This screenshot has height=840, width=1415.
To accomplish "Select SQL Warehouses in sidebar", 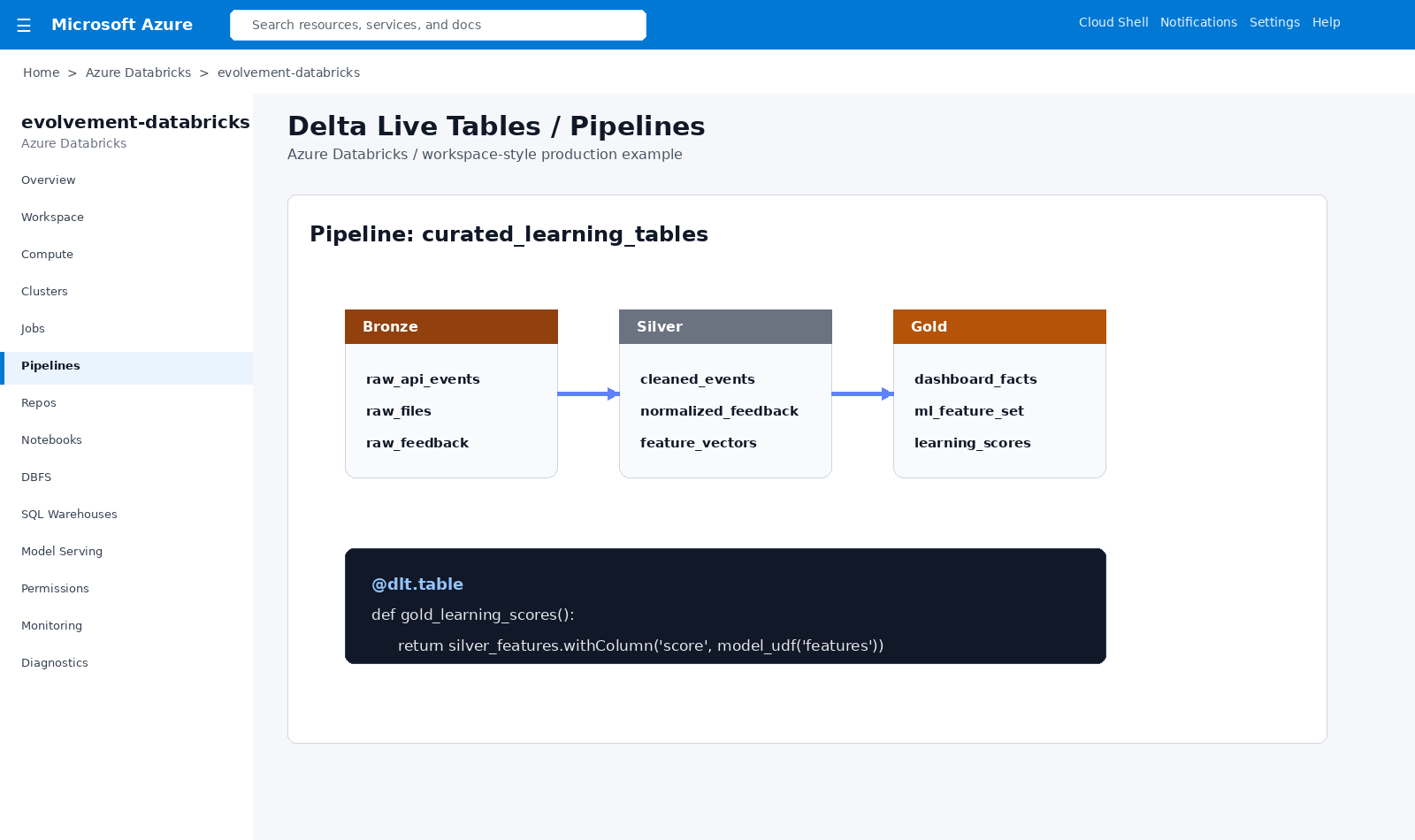I will (126, 514).
